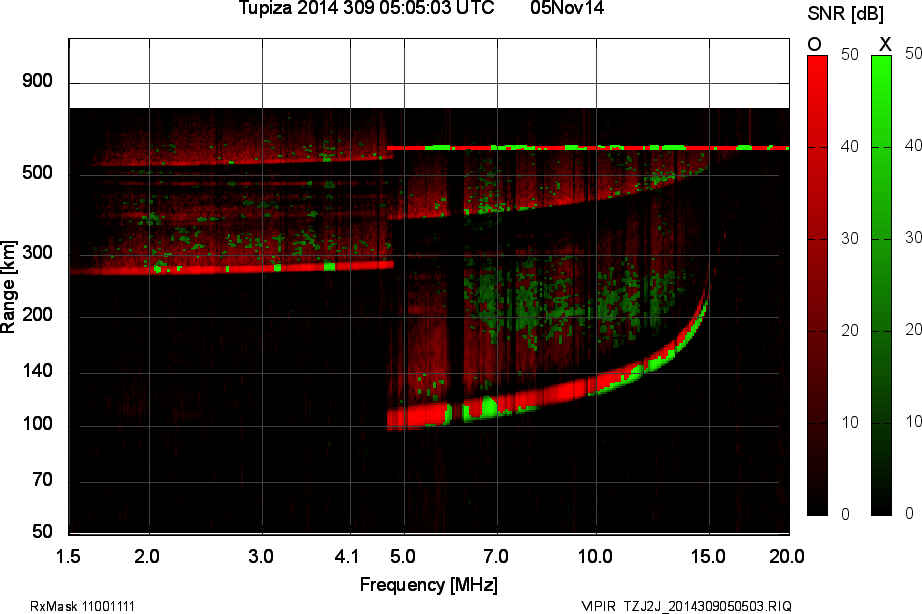
Task: Click the 900 range axis tick label
Action: [x=38, y=81]
